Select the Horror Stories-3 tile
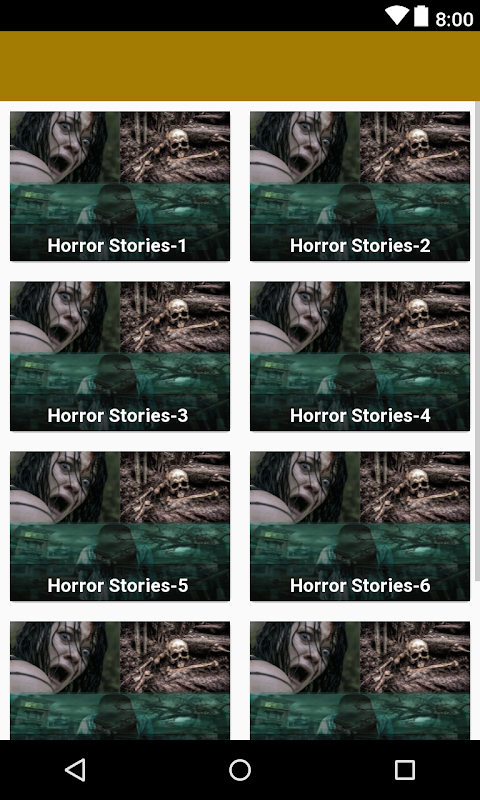This screenshot has width=480, height=800. [120, 356]
